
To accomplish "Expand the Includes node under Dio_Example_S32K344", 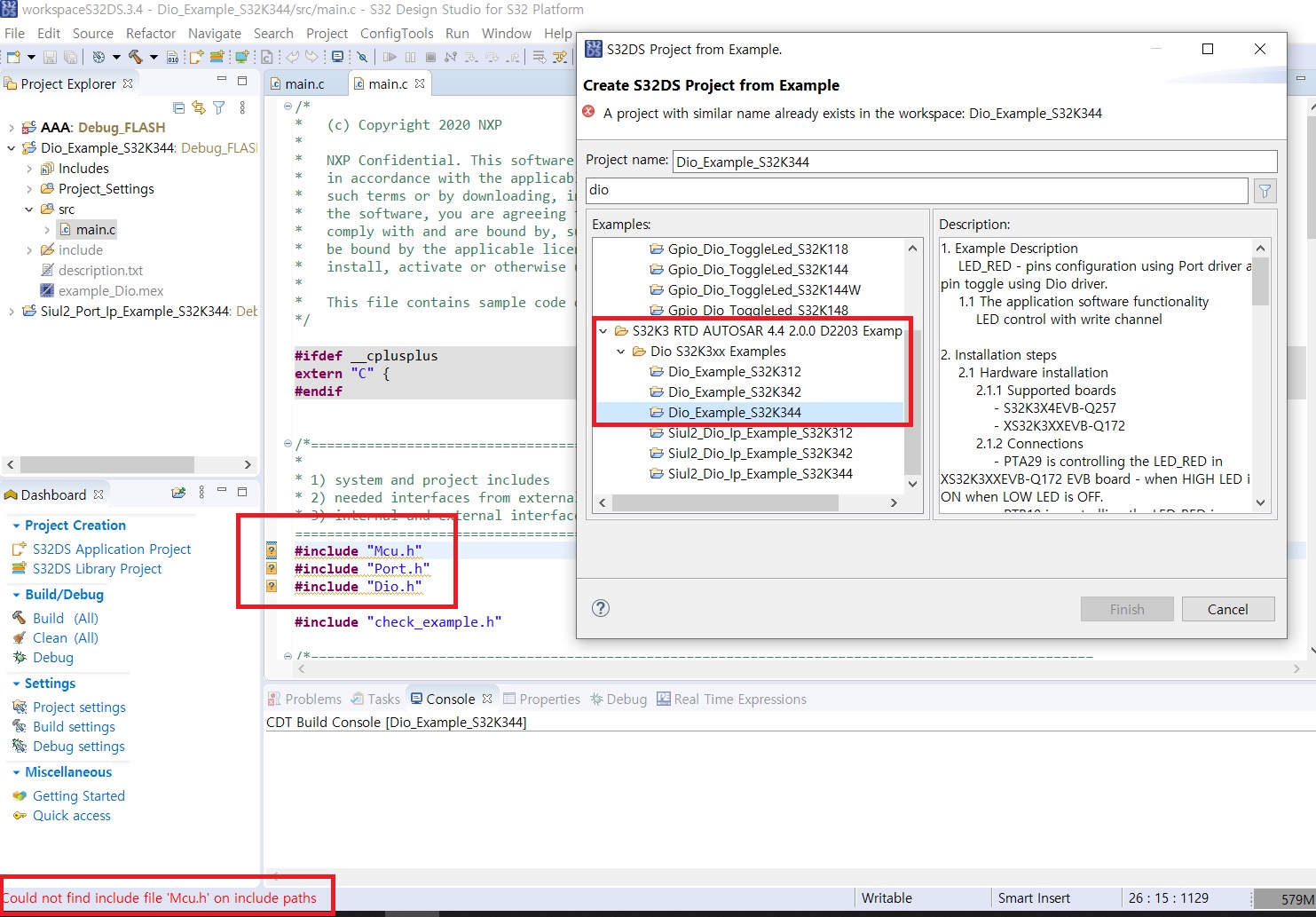I will 30,168.
